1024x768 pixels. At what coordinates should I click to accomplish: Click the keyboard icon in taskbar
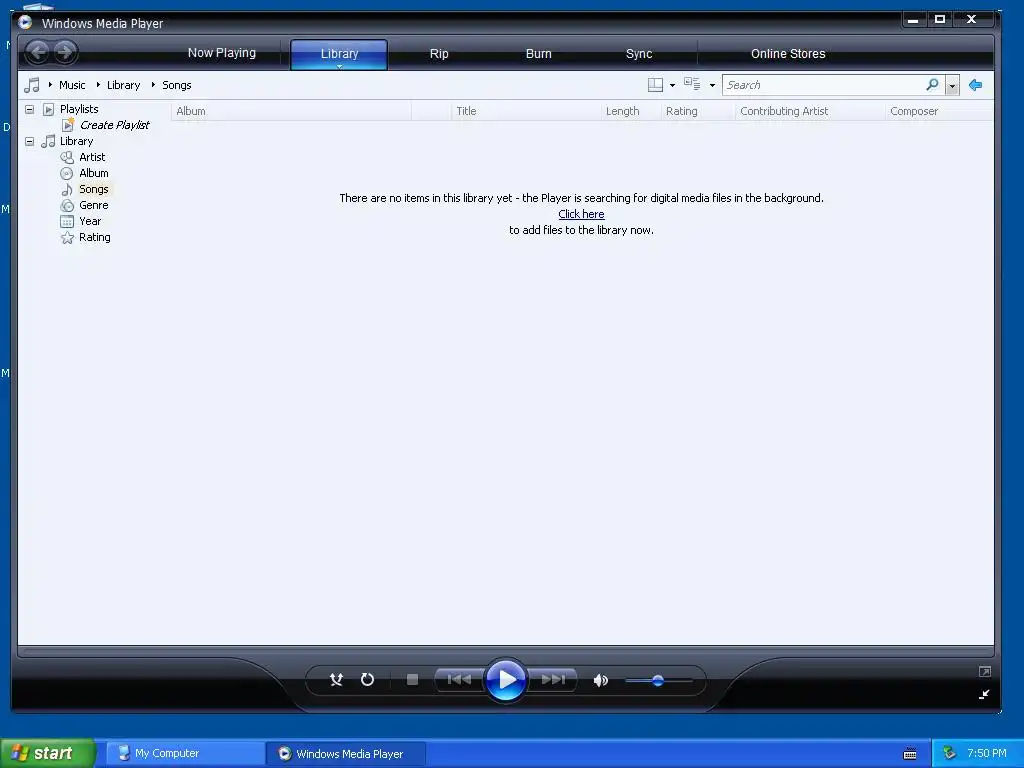pos(910,754)
